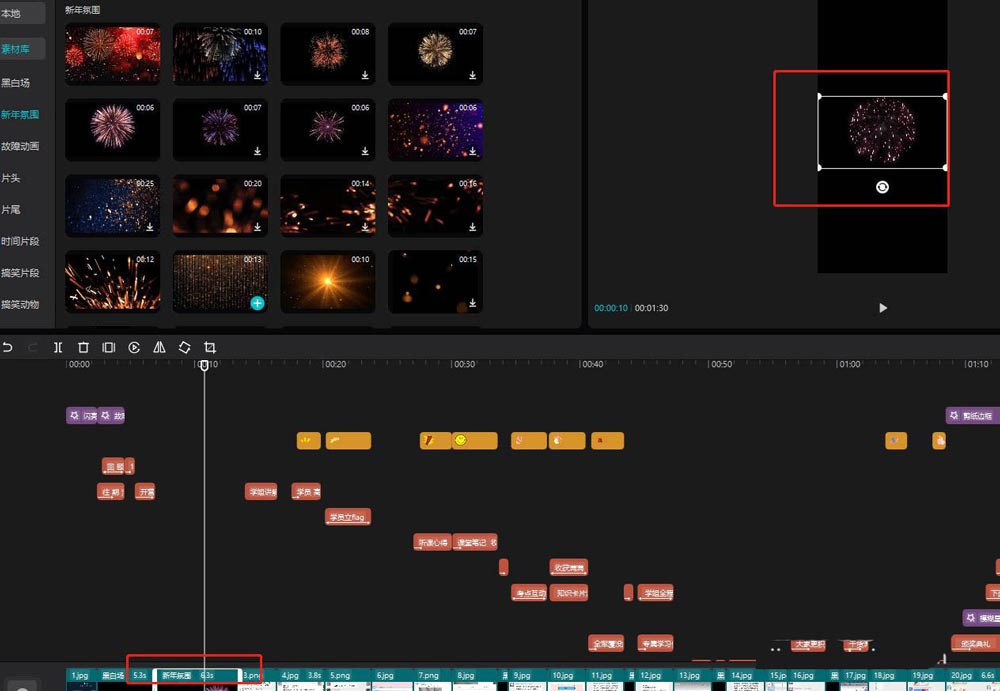Switch to the 素材库 library tab
The image size is (1000, 691).
pos(15,49)
